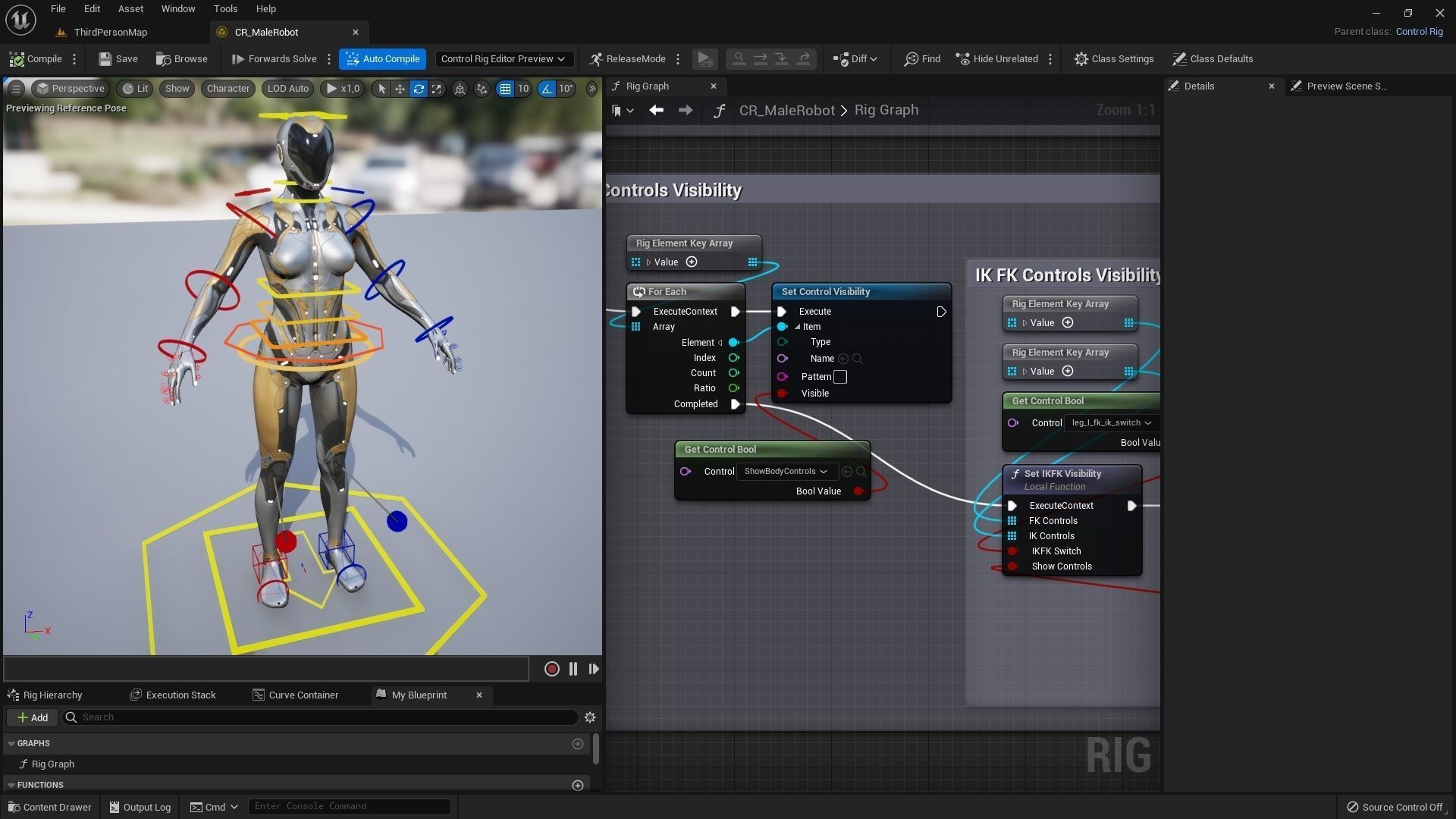Open My Blueprint settings gear
This screenshot has height=819, width=1456.
coord(590,717)
